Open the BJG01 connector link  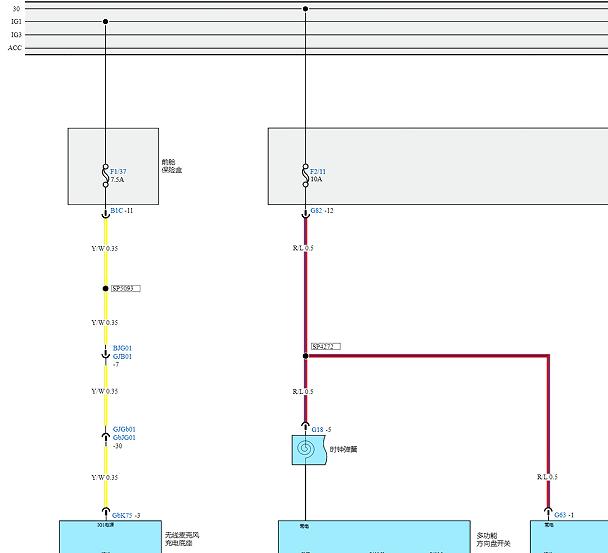point(122,348)
